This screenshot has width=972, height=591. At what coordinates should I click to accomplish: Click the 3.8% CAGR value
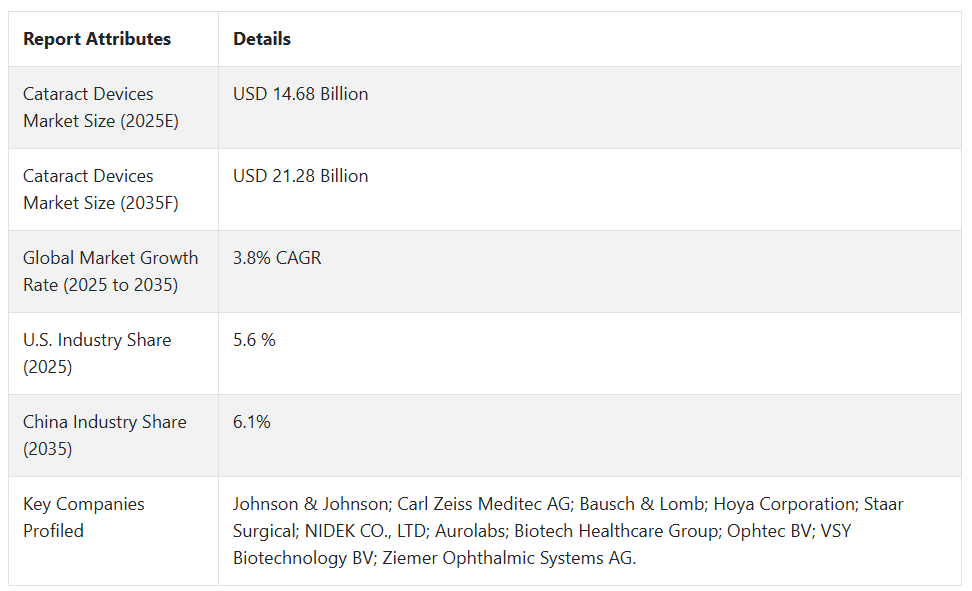point(277,257)
